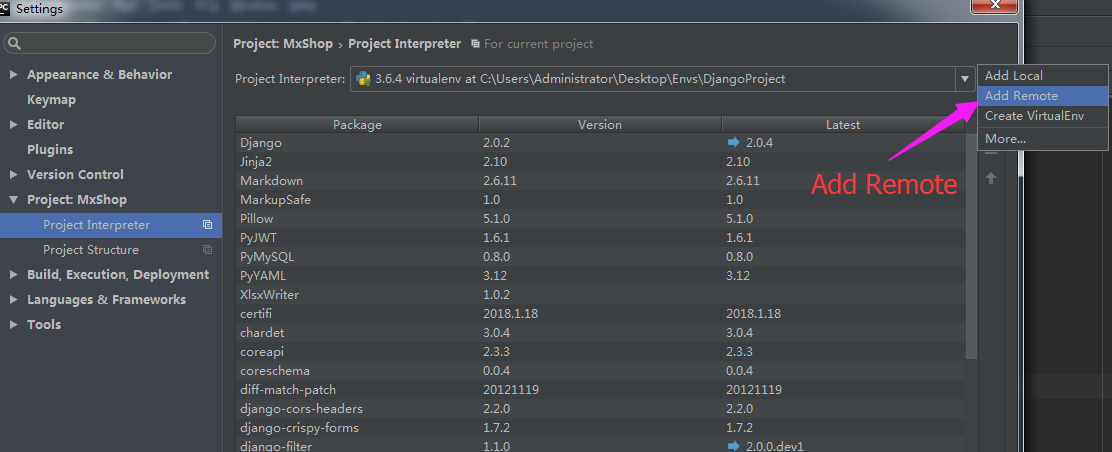Click the Project: MxShop breadcrumb

coord(283,44)
